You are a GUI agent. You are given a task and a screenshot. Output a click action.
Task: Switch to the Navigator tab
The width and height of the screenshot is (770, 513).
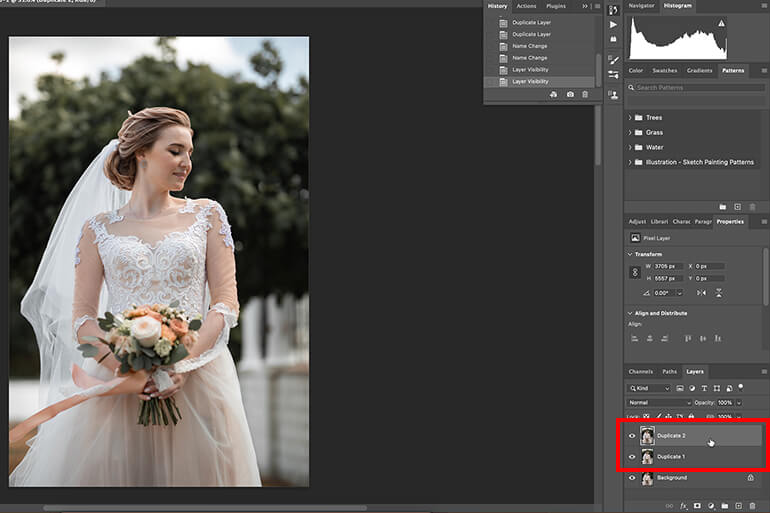click(x=641, y=5)
